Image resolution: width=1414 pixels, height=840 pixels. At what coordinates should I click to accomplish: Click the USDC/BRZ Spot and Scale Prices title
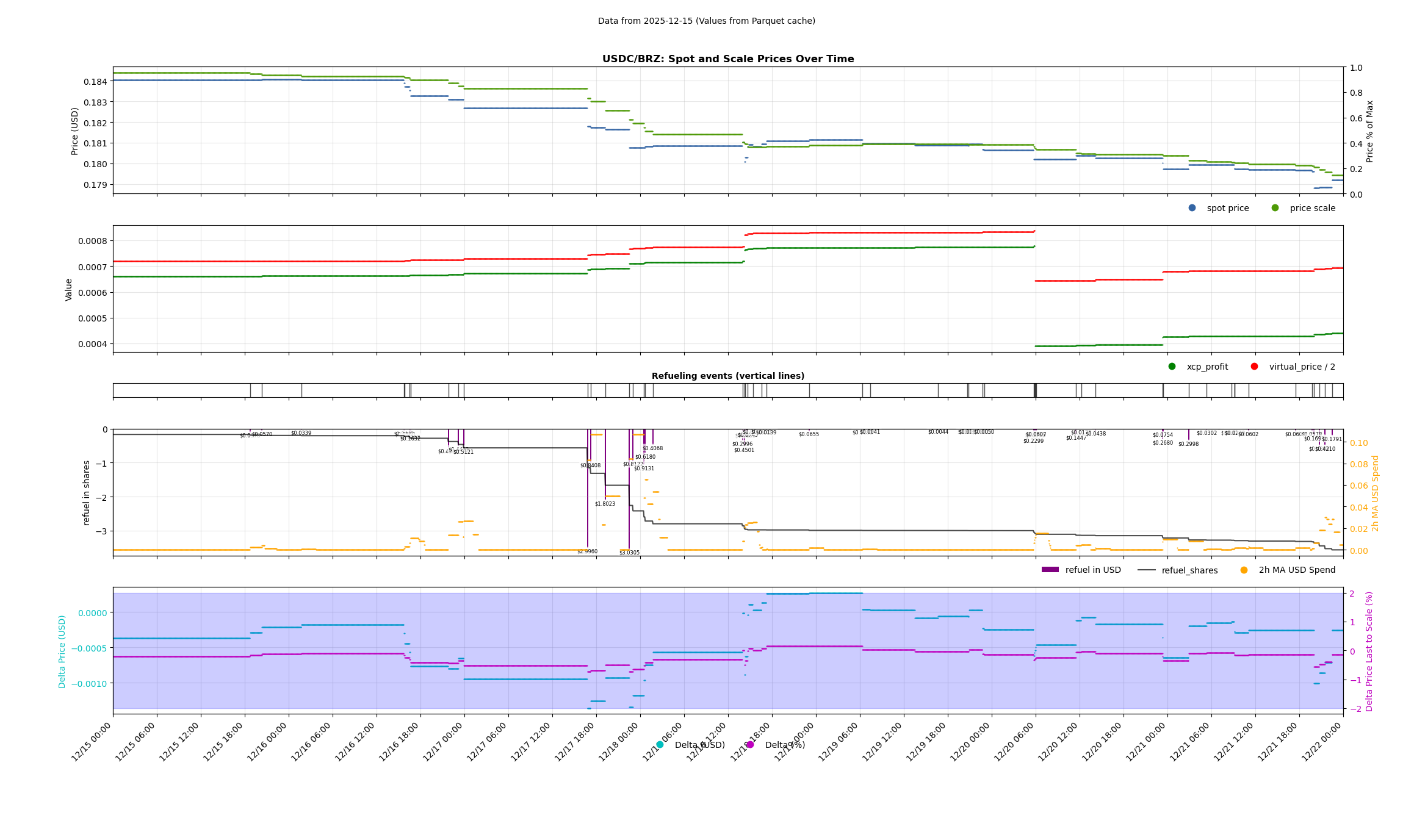point(727,59)
